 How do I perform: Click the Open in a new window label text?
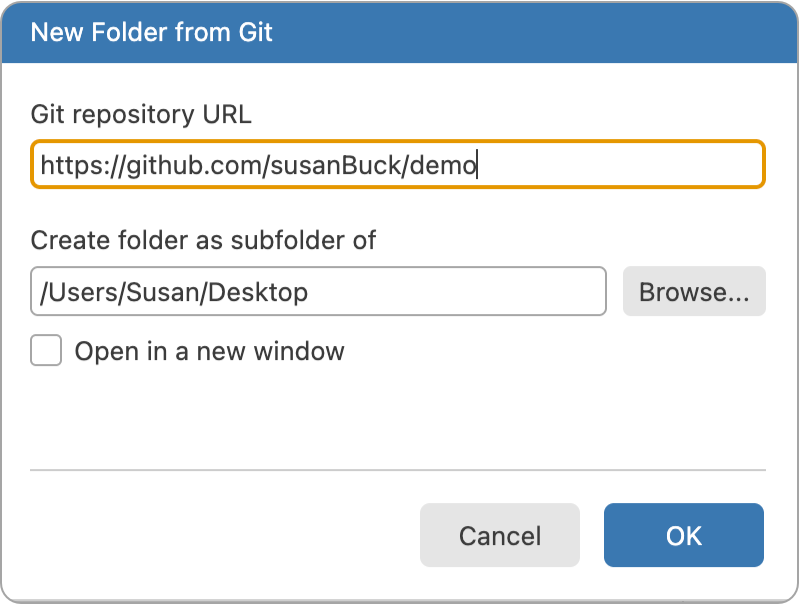209,351
